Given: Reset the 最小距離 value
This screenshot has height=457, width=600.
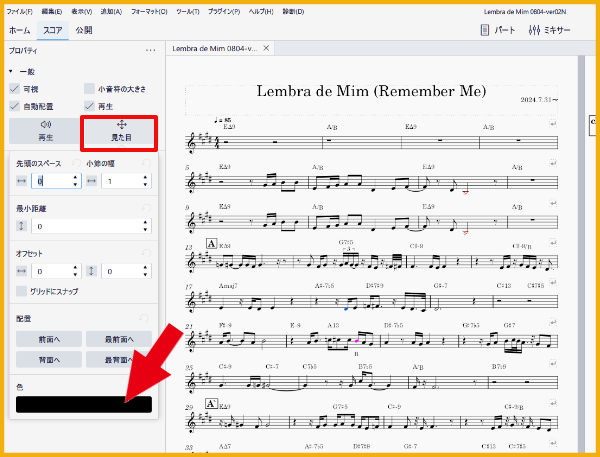Looking at the screenshot, I should 146,208.
